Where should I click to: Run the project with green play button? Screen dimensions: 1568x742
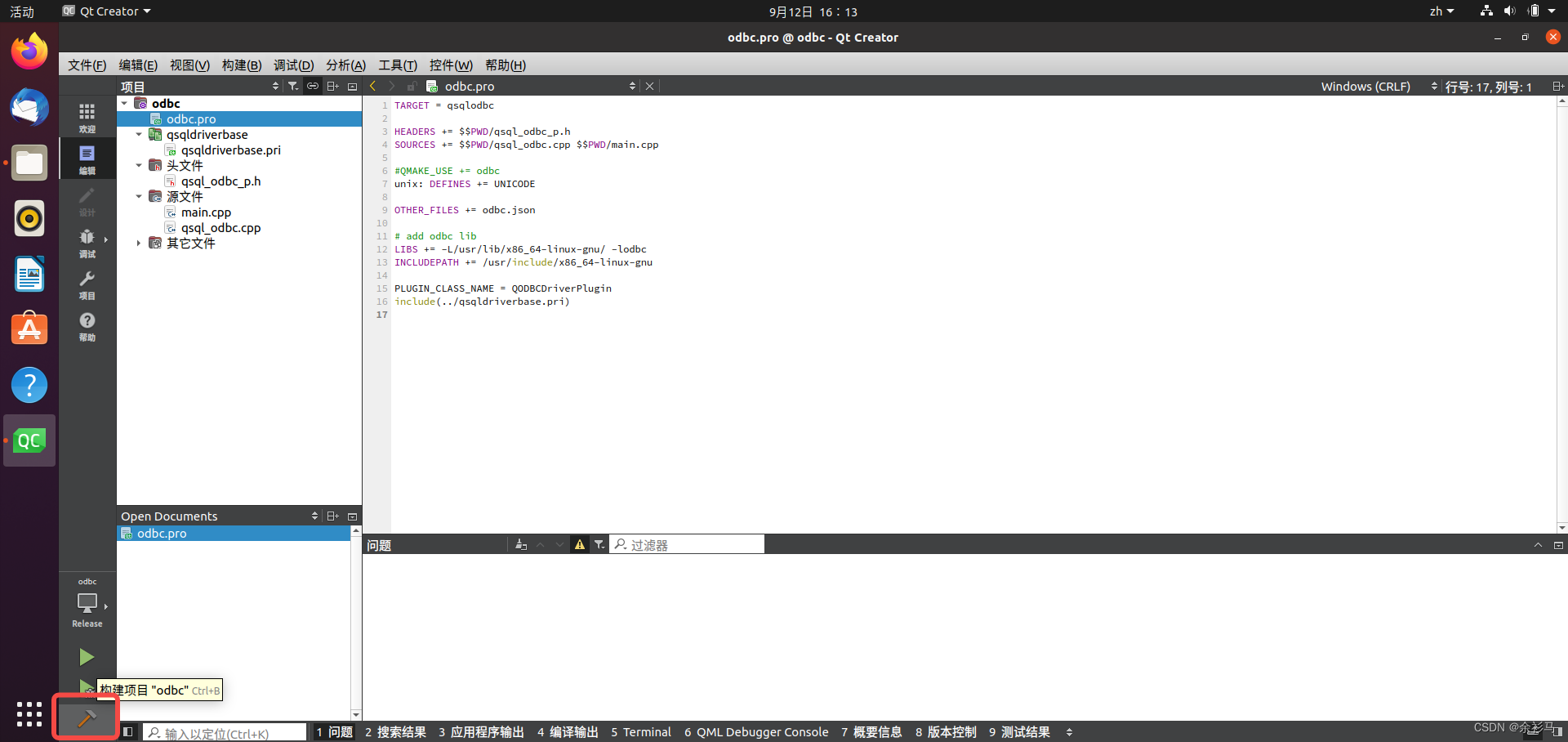pyautogui.click(x=87, y=657)
